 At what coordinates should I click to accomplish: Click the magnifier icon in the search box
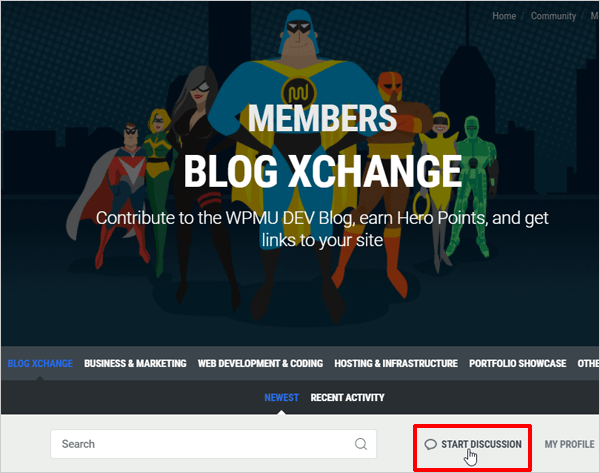361,444
